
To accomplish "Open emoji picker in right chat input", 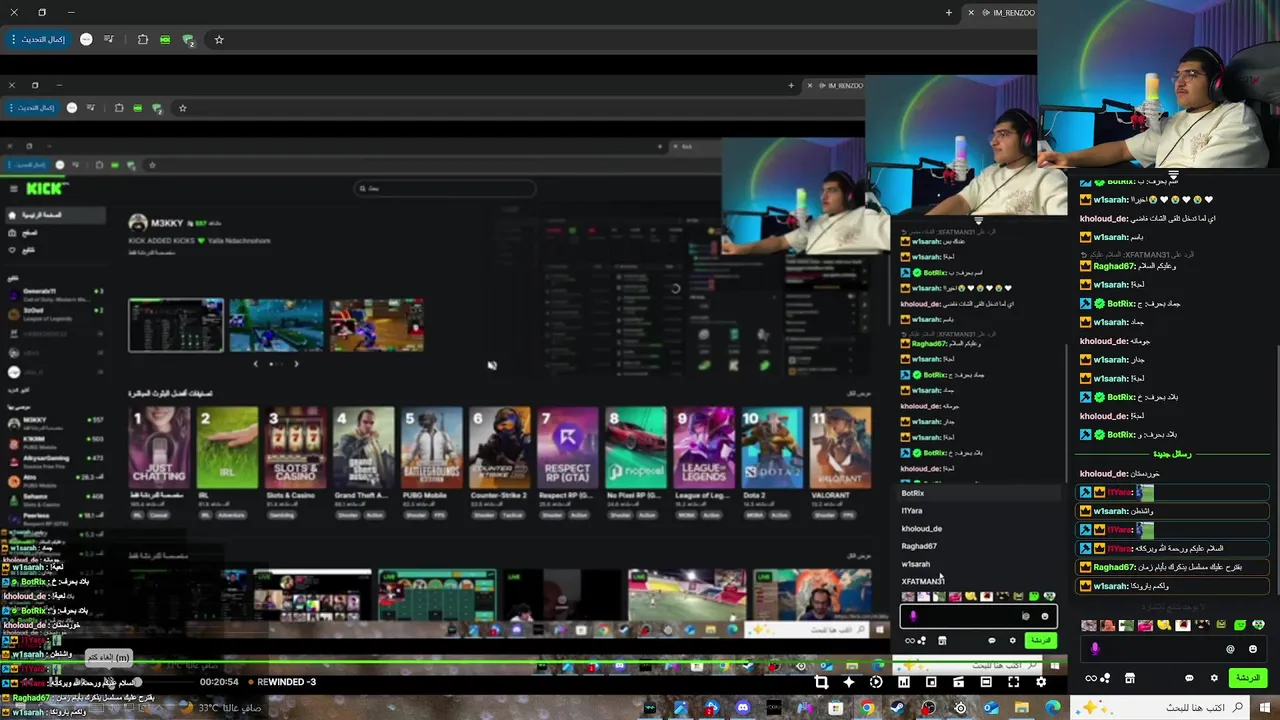I will click(x=1253, y=649).
